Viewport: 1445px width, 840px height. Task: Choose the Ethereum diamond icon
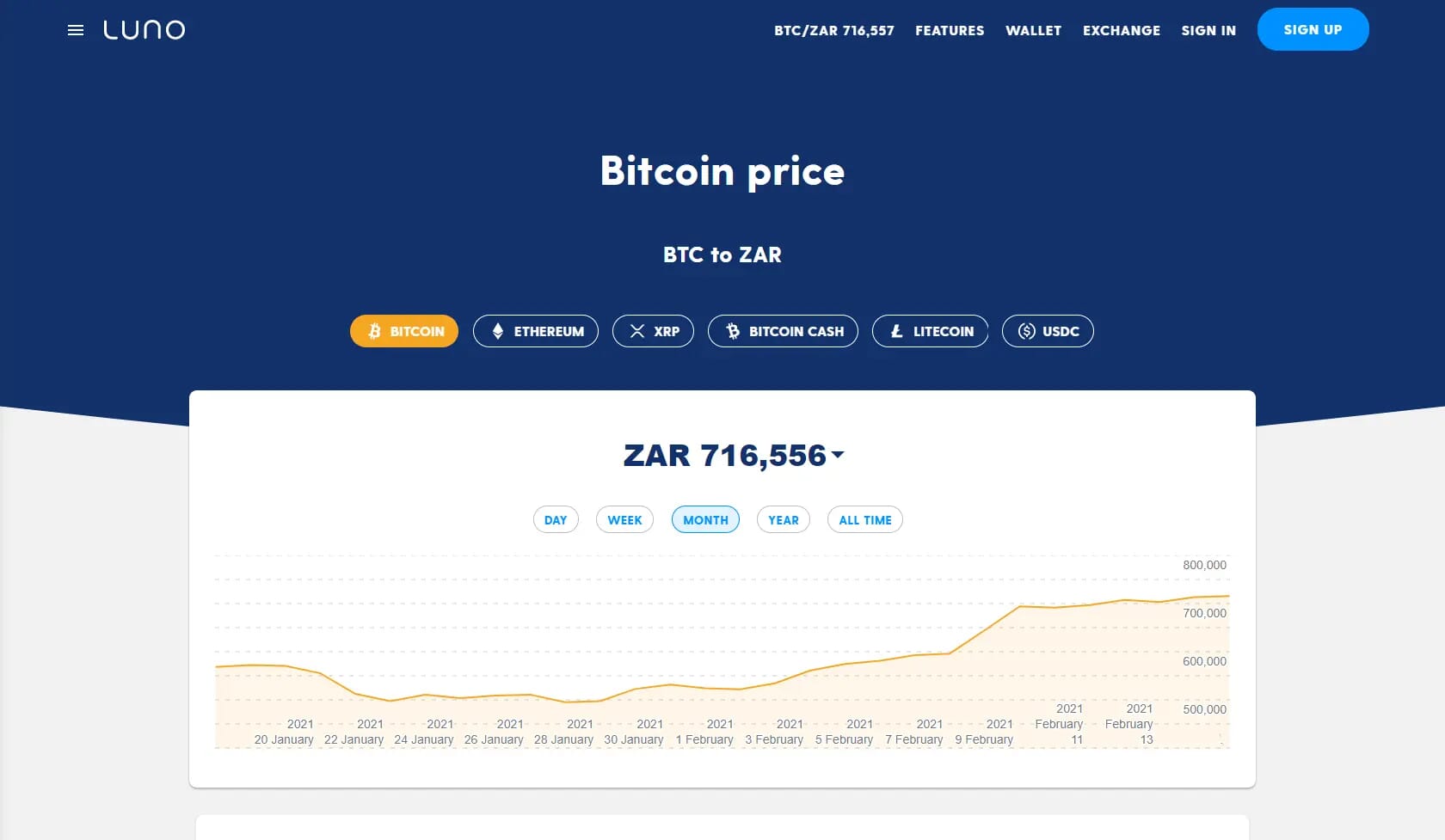497,331
